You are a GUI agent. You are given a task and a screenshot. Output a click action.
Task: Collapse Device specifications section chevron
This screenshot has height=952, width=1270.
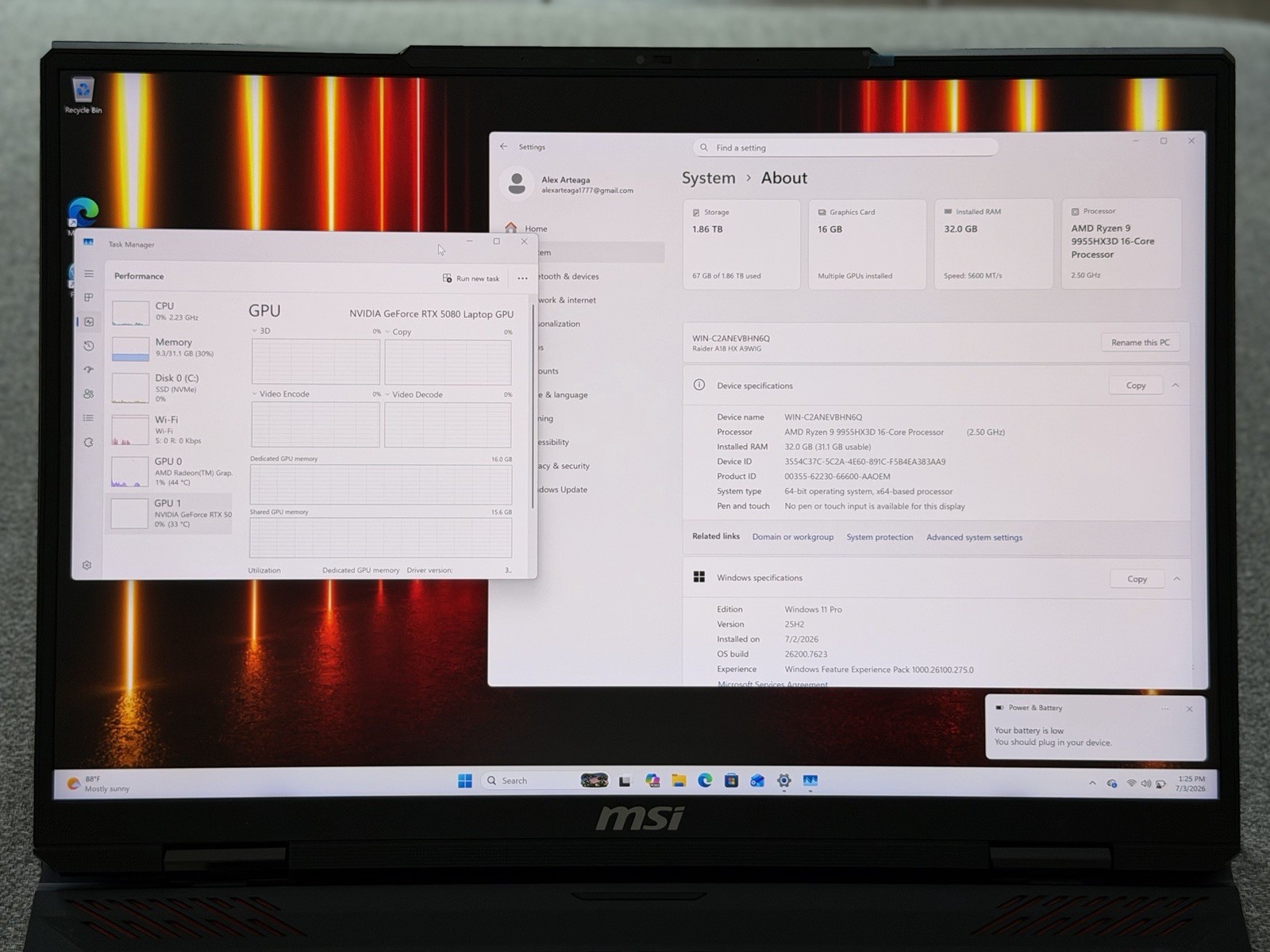(1176, 386)
